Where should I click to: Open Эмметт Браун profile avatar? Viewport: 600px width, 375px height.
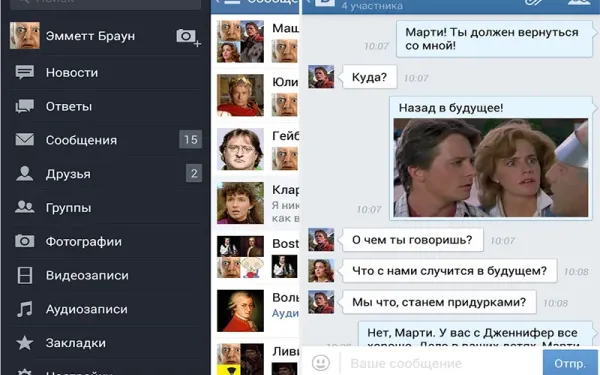[x=25, y=36]
